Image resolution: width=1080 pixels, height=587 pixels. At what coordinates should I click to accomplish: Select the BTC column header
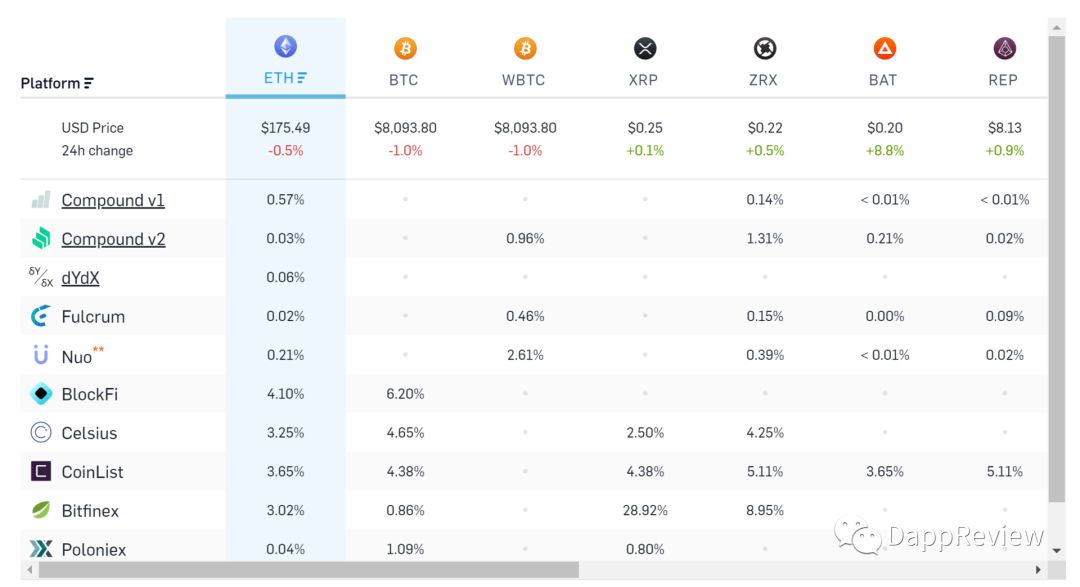(x=404, y=80)
